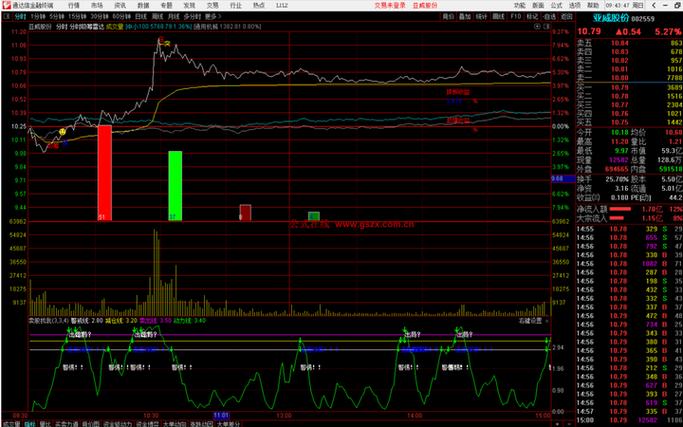Click the 标记 mark tool
Screen dimensions: 683x427
(x=531, y=17)
